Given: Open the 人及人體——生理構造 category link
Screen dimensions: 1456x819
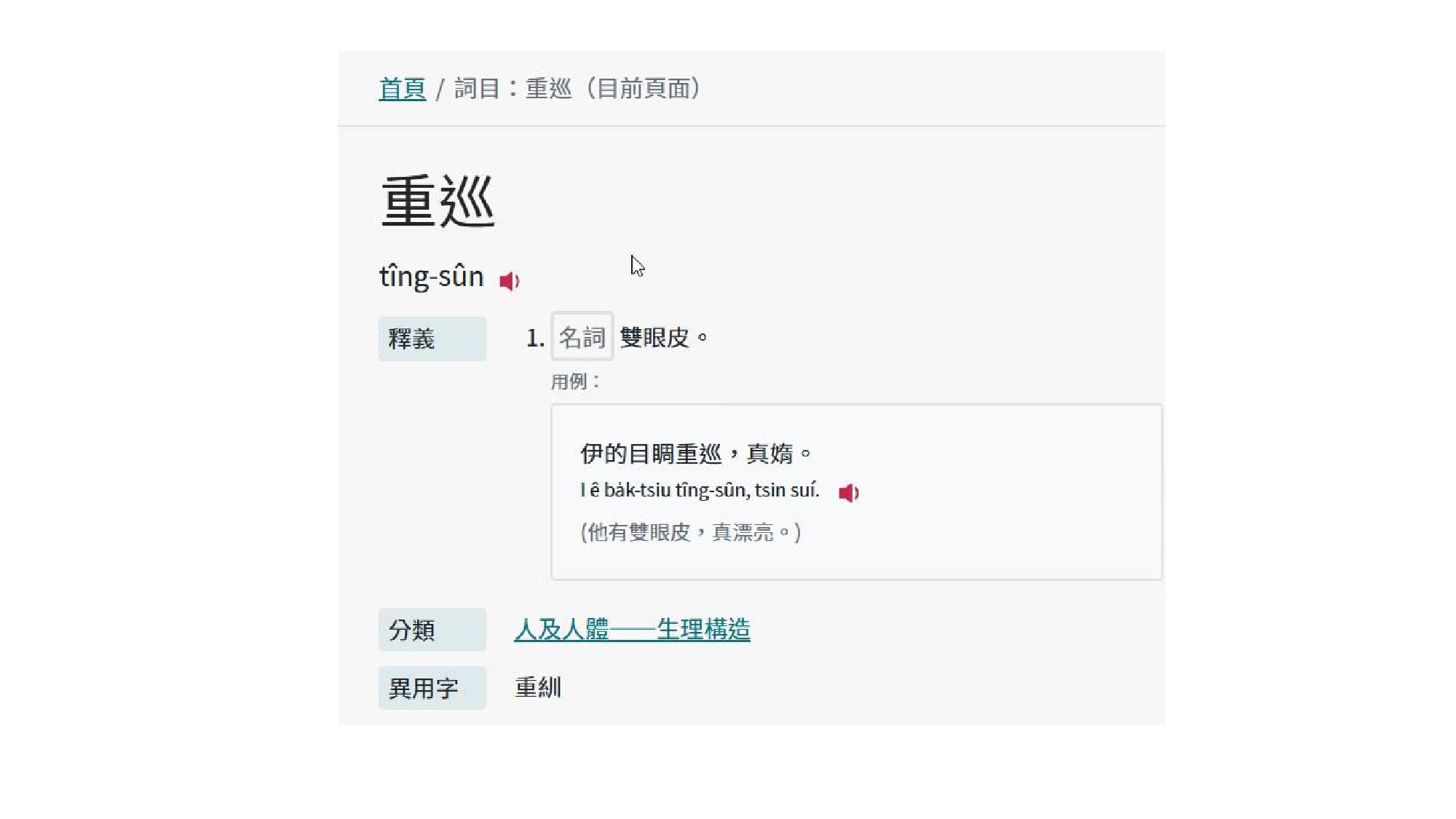Looking at the screenshot, I should click(632, 630).
